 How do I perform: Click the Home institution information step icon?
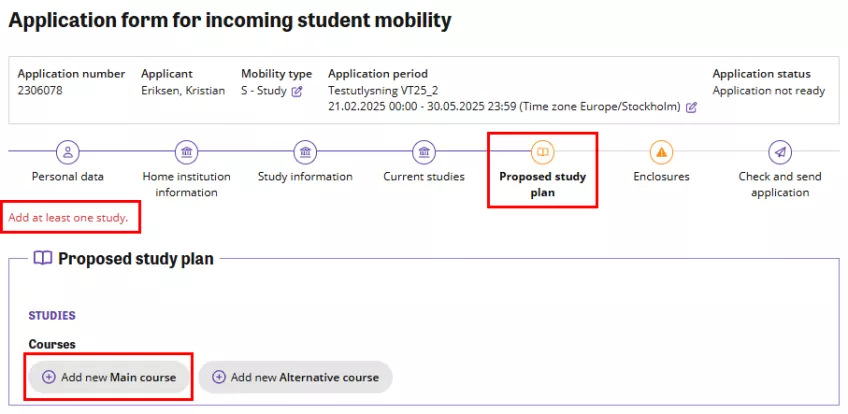click(186, 152)
